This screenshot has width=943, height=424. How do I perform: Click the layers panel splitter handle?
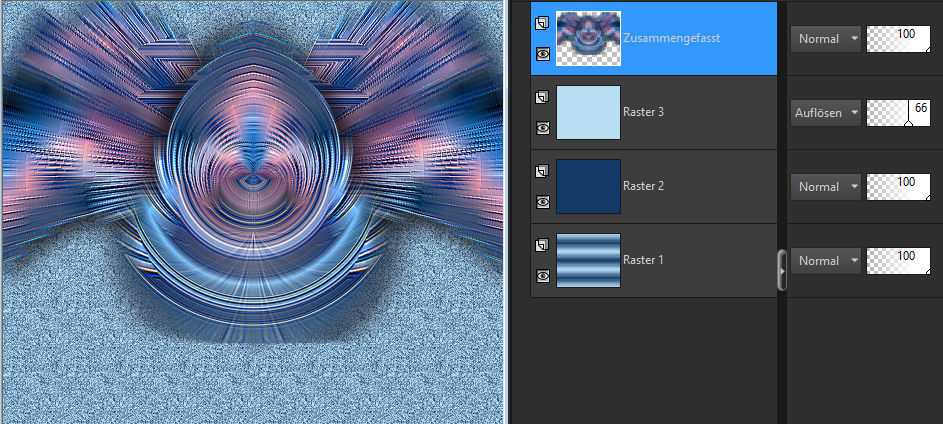coord(782,270)
